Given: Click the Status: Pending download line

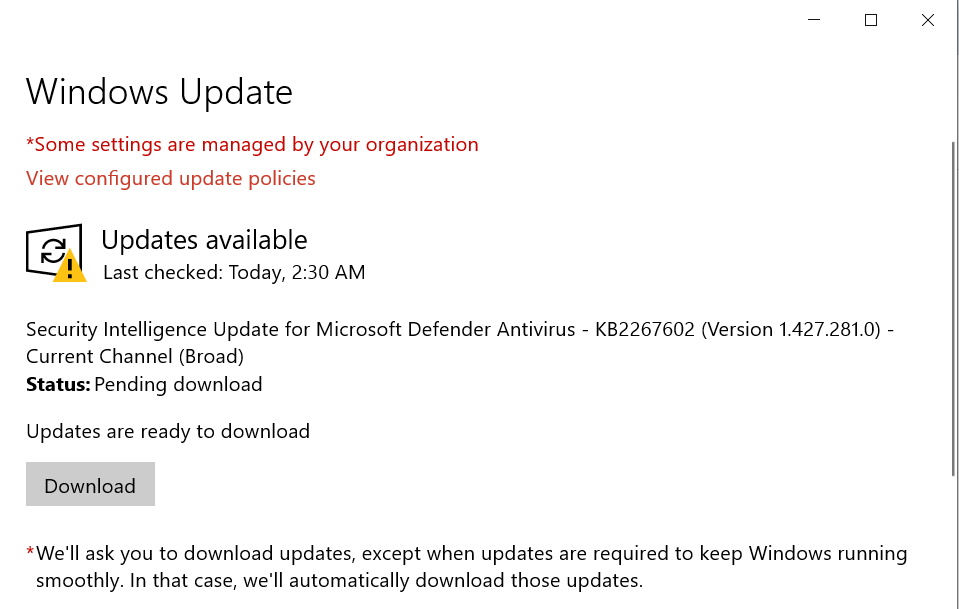Looking at the screenshot, I should pyautogui.click(x=145, y=384).
